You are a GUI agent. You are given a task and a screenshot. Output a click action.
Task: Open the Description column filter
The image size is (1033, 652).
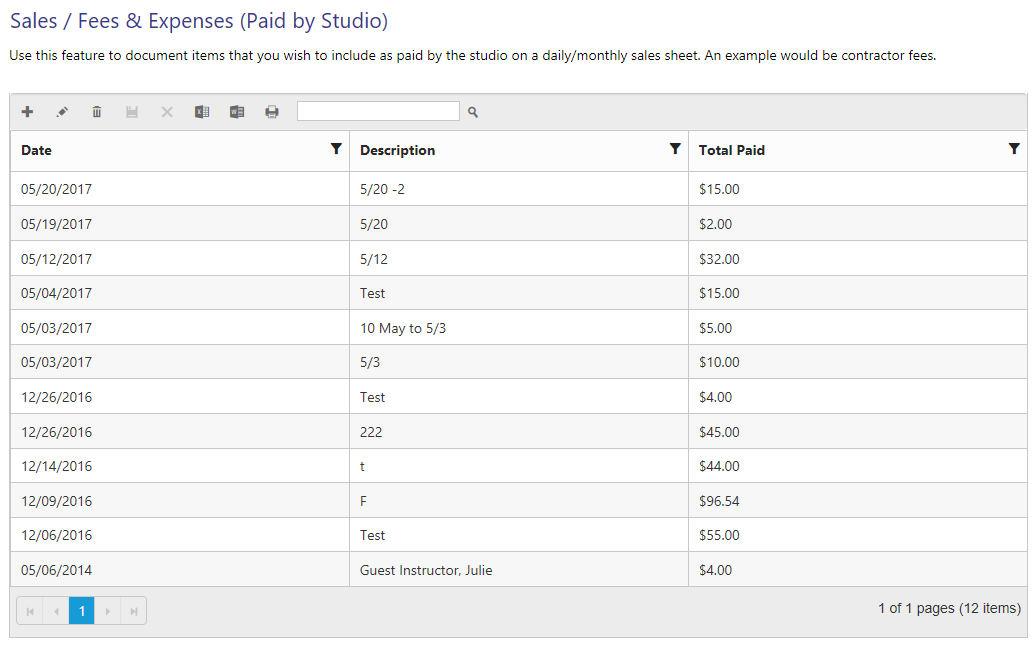pyautogui.click(x=675, y=149)
